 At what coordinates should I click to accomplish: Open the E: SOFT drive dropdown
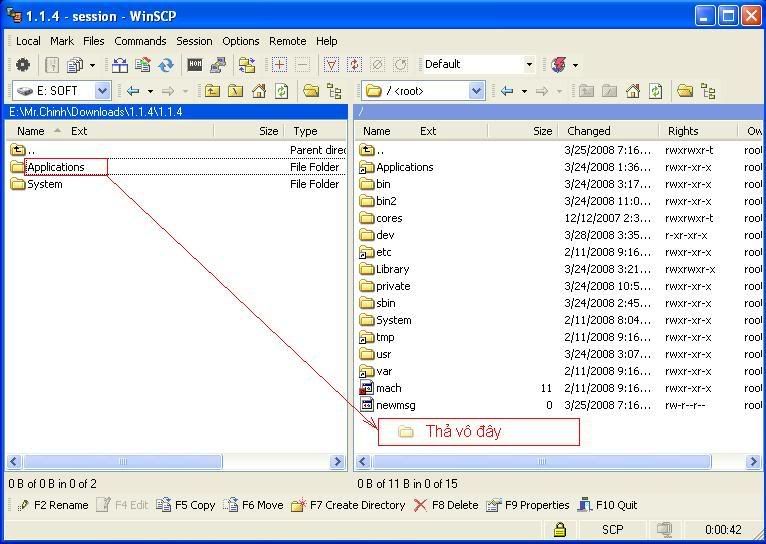[x=101, y=91]
